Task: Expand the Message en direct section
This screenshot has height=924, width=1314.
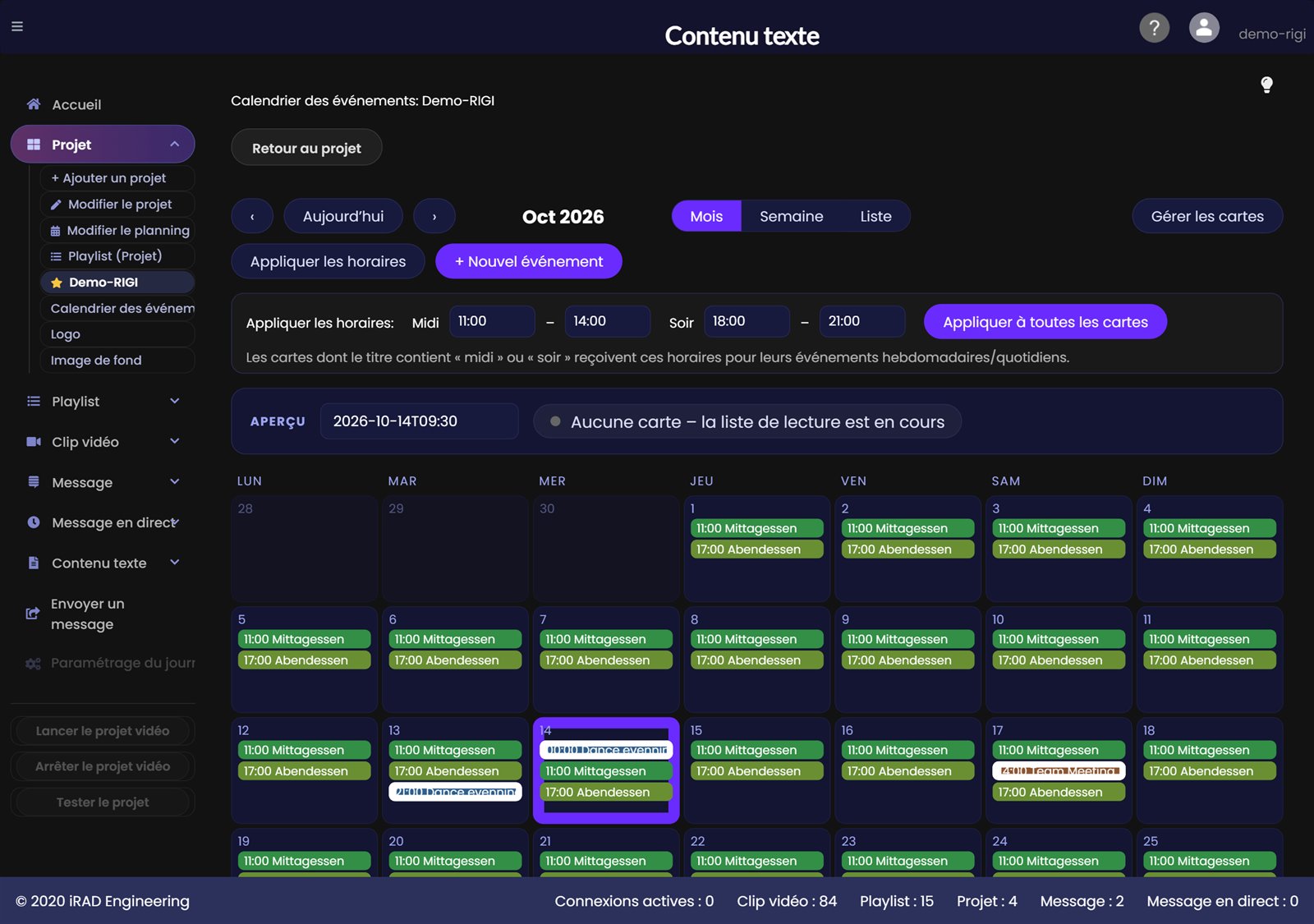Action: coord(176,522)
